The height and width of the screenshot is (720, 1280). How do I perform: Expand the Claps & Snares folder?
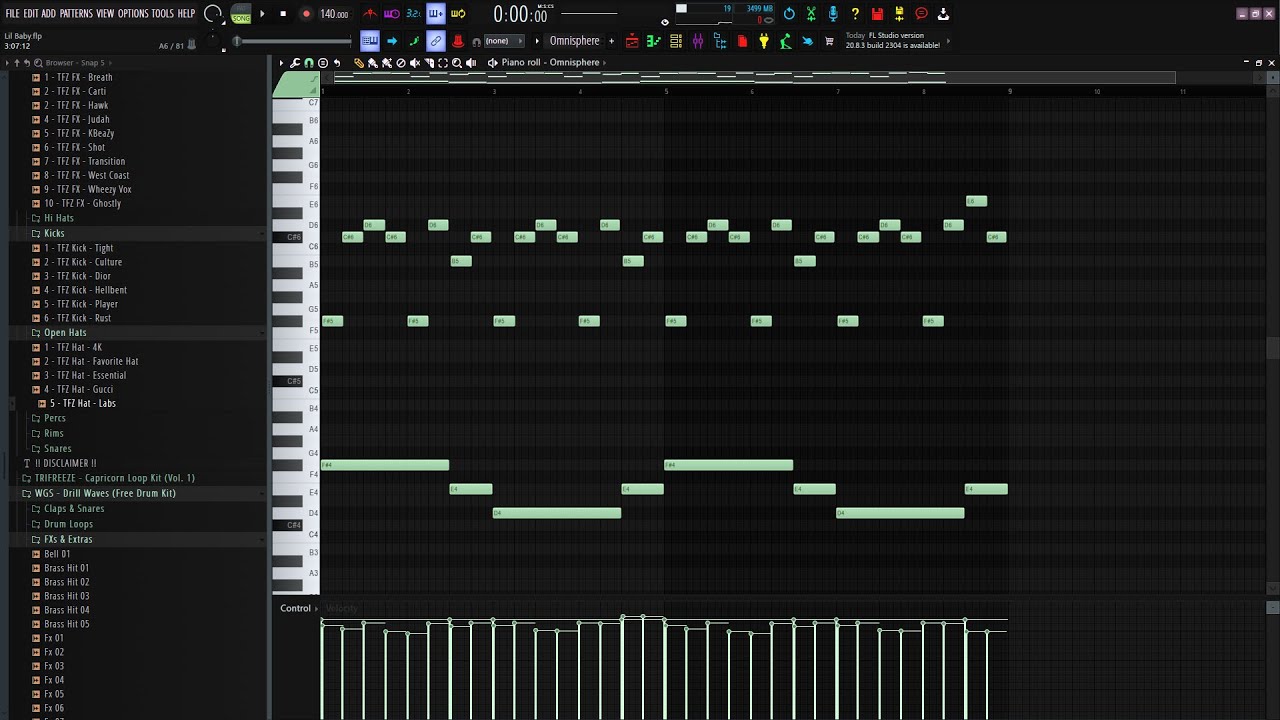coord(75,508)
